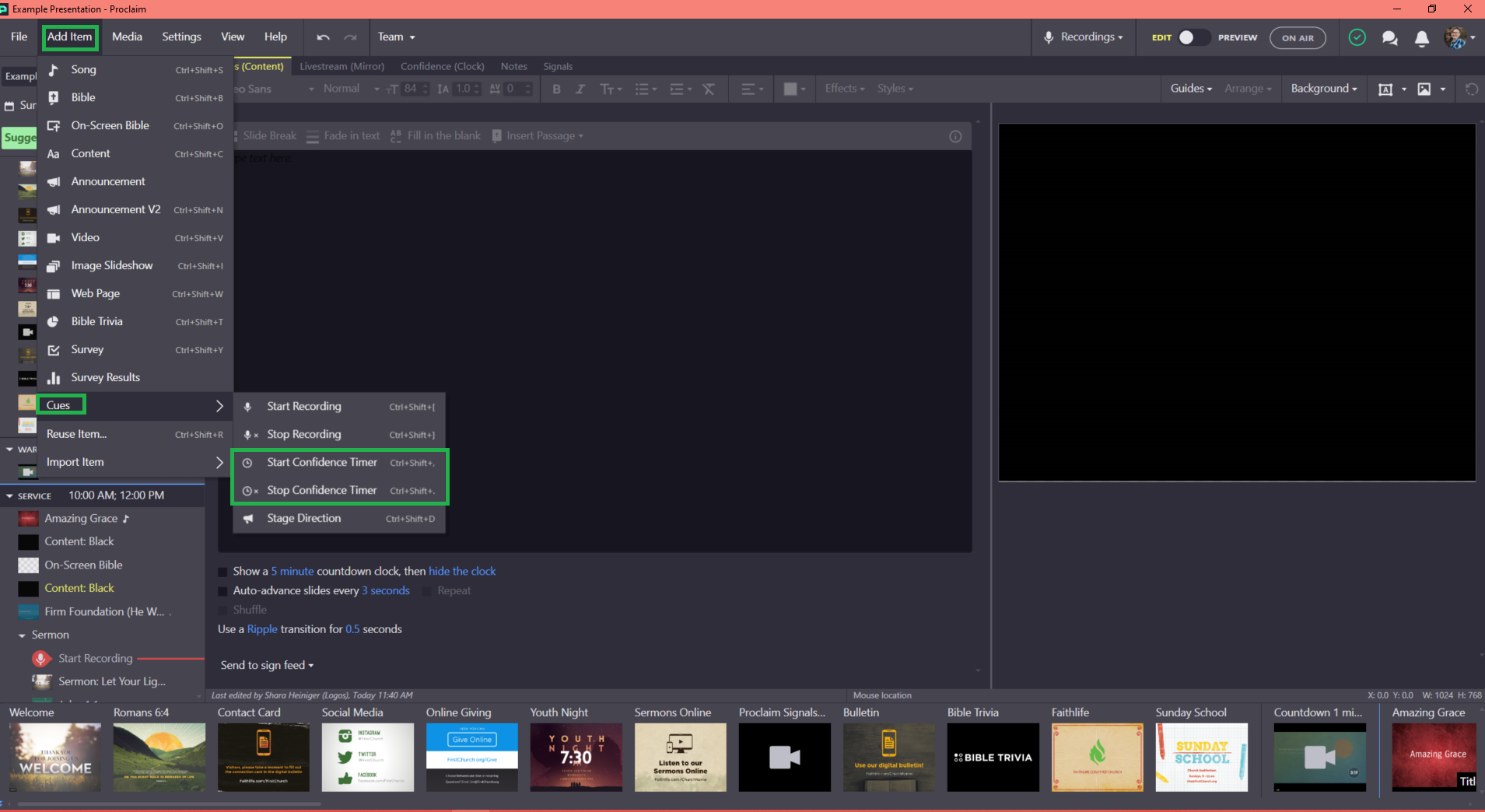Screen dimensions: 1485x812
Task: Click the Image Slideshow icon in menu
Action: click(54, 266)
